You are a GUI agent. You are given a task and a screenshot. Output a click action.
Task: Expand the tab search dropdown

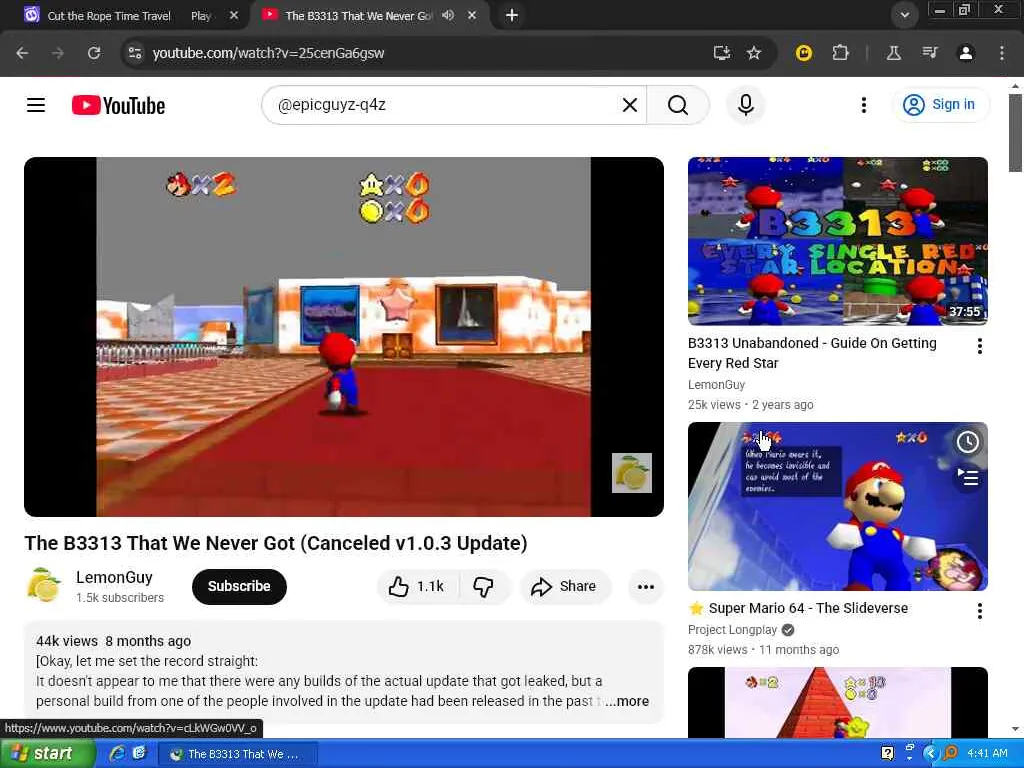(x=904, y=15)
